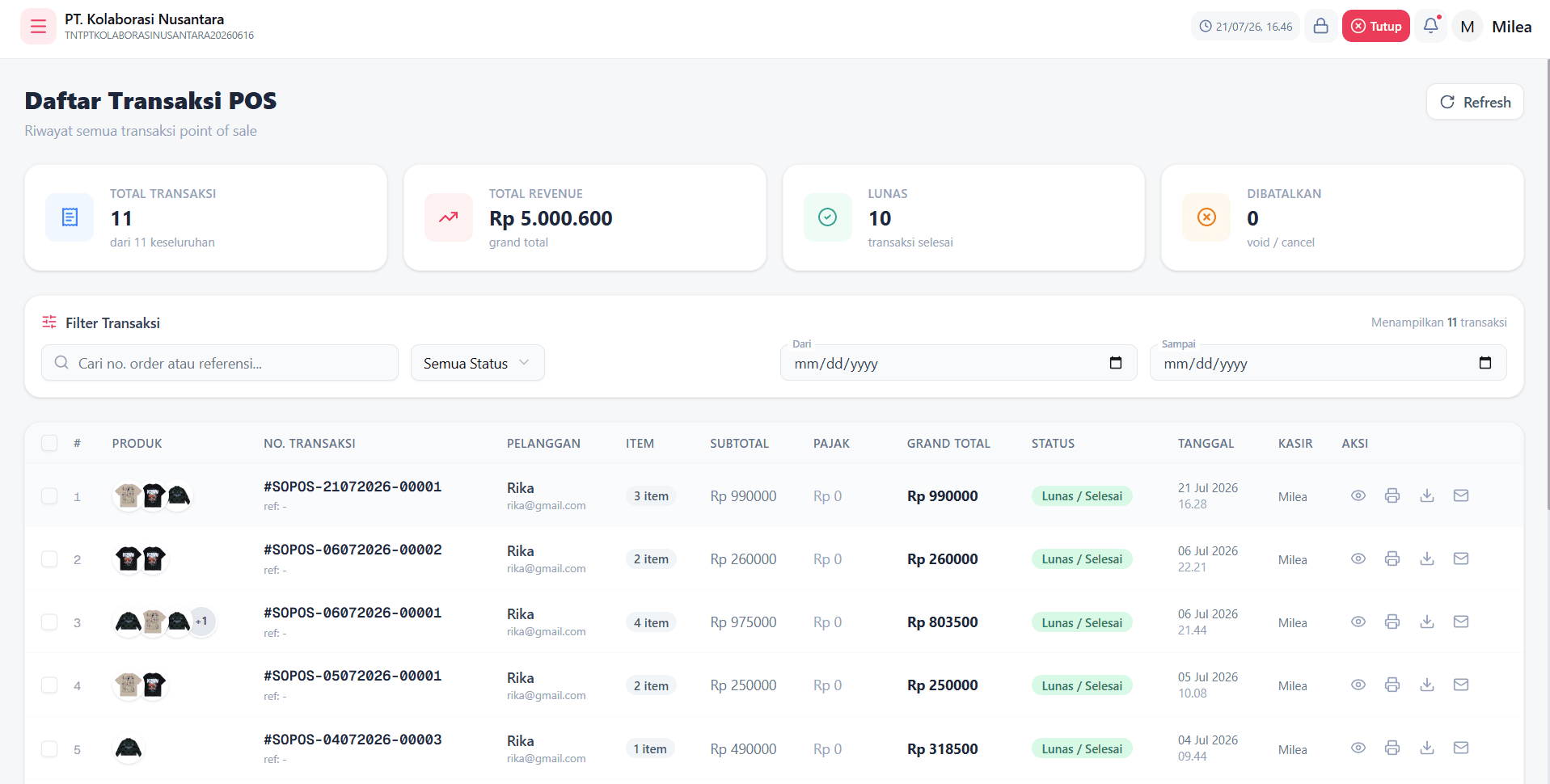Image resolution: width=1550 pixels, height=784 pixels.
Task: Click the Refresh button
Action: coord(1475,102)
